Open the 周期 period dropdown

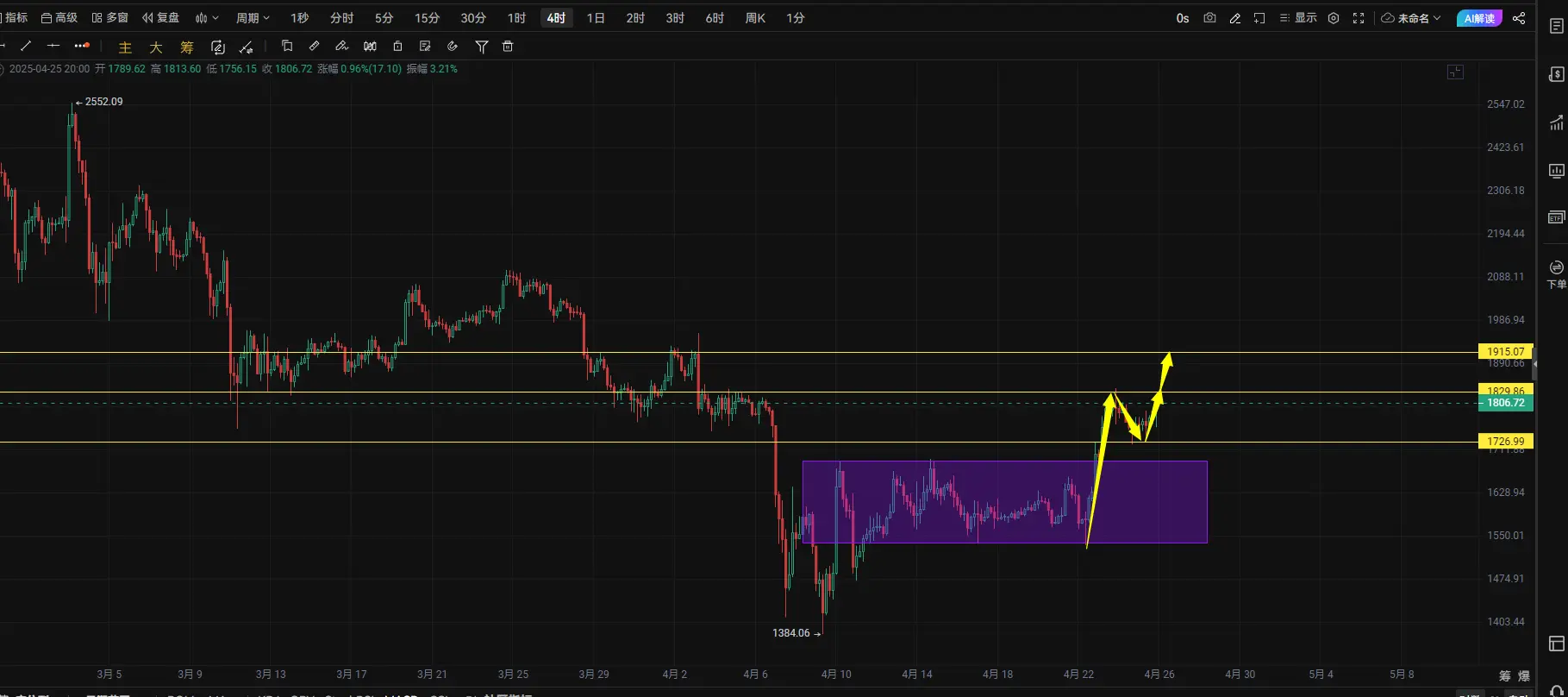click(253, 17)
